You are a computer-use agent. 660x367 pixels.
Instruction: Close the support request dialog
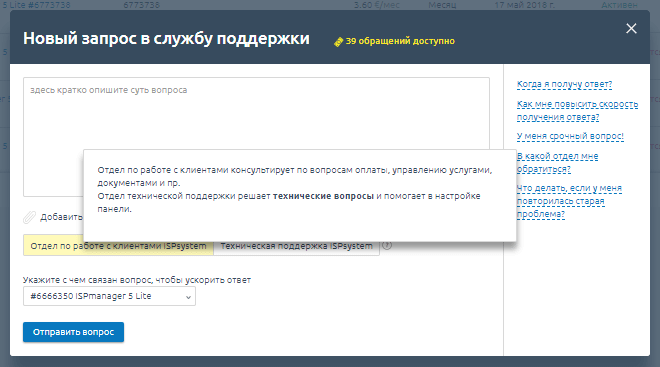(631, 29)
